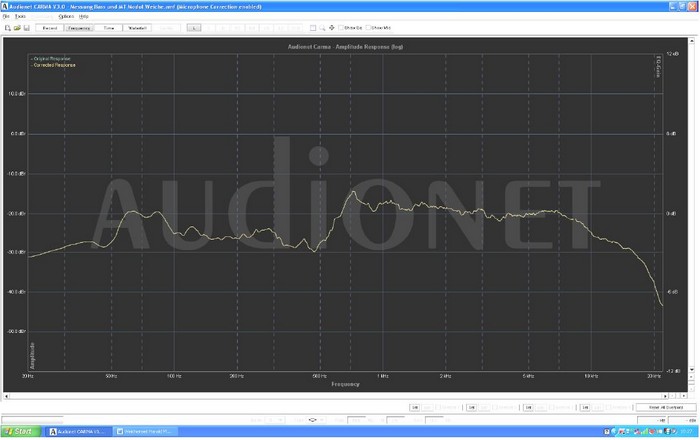This screenshot has width=700, height=440.
Task: Select the rectangle selection tool icon
Action: point(313,28)
